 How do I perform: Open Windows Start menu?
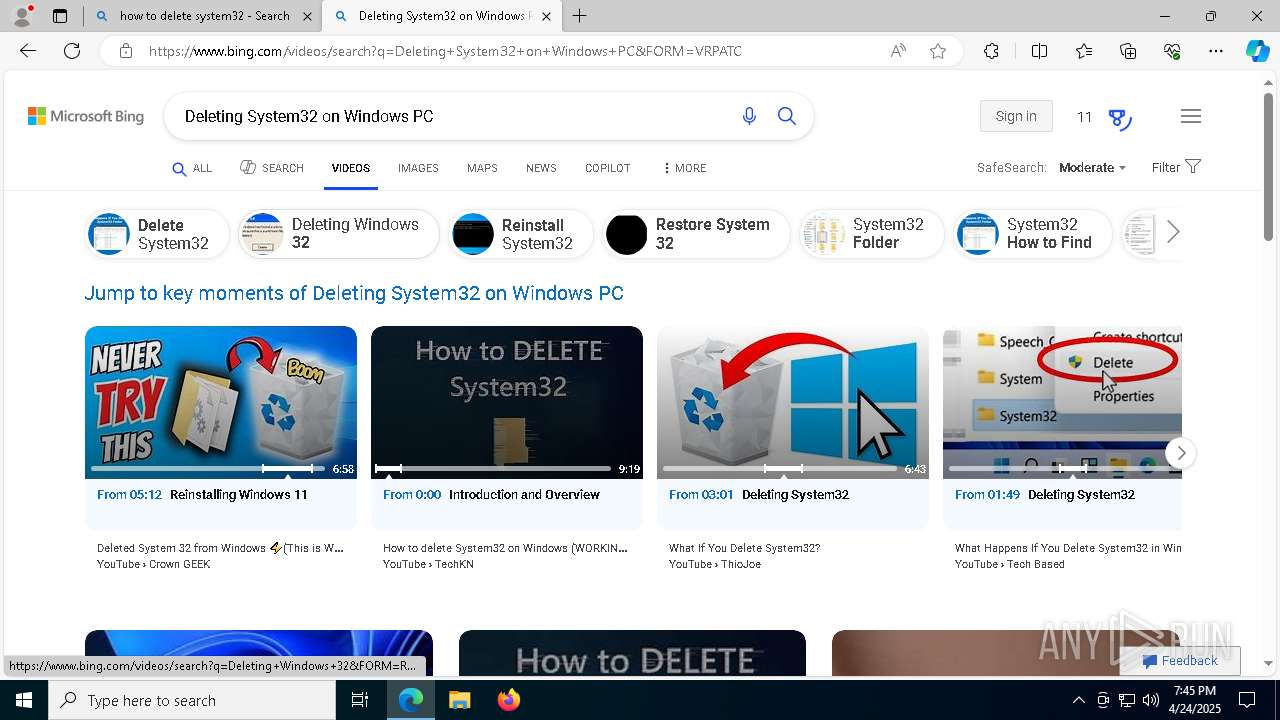24,700
